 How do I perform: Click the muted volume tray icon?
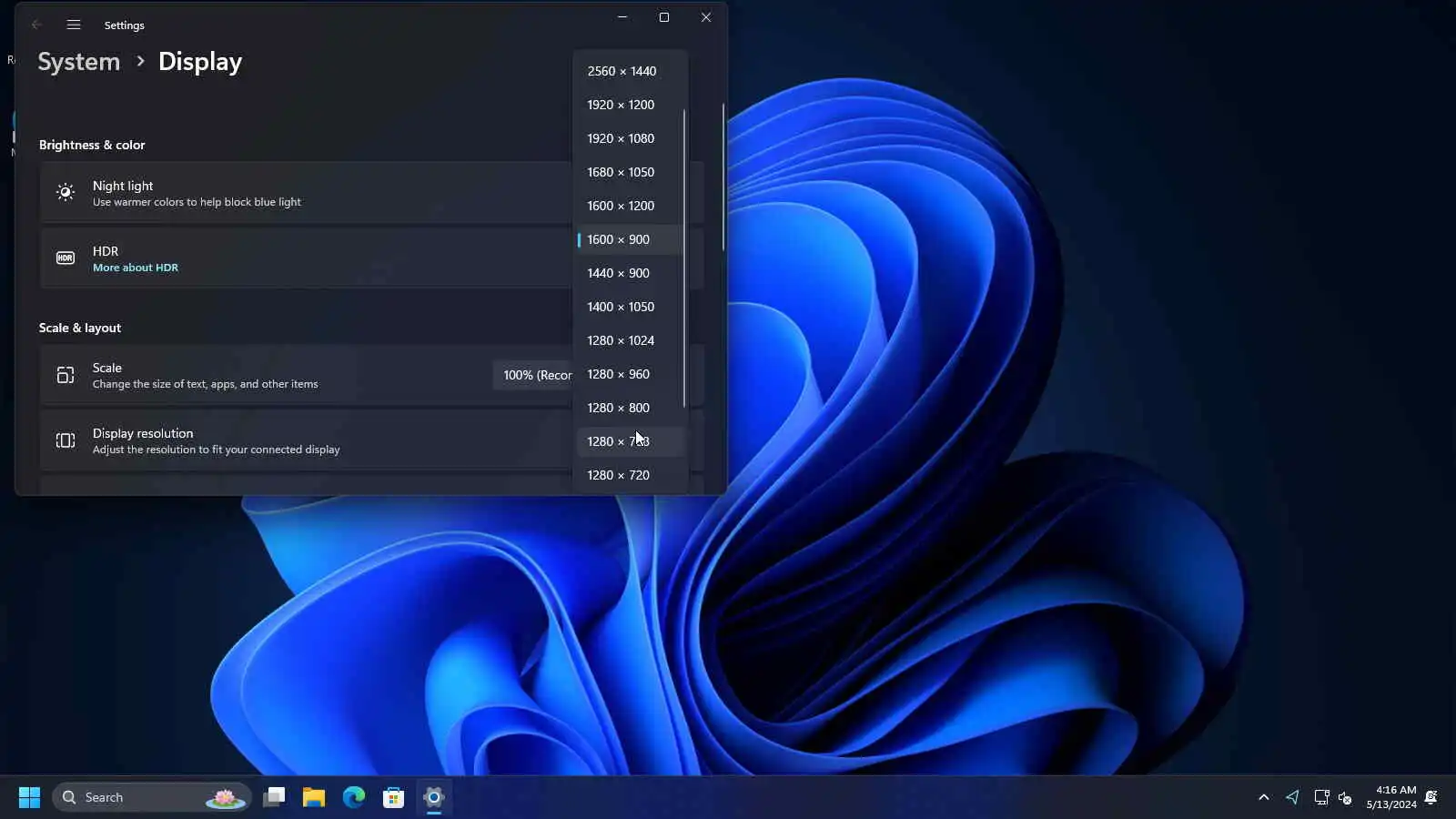point(1345,798)
